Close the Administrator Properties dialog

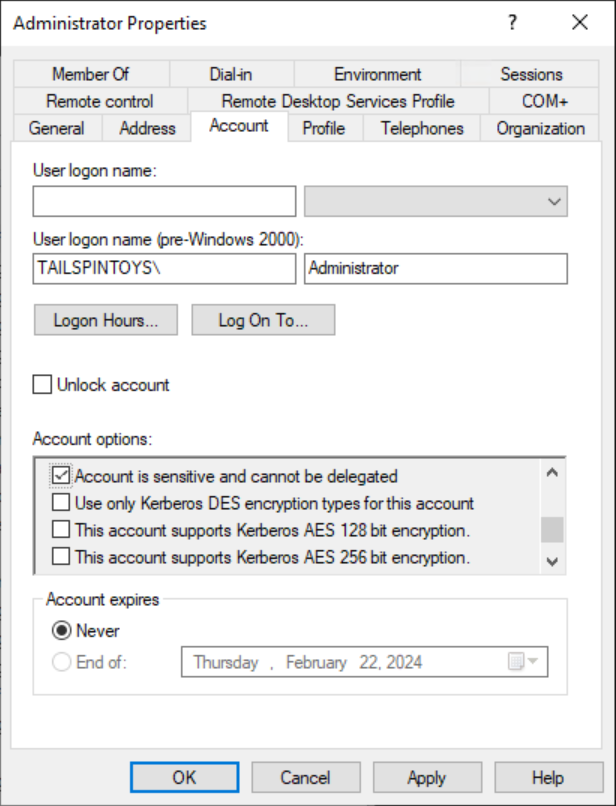580,23
